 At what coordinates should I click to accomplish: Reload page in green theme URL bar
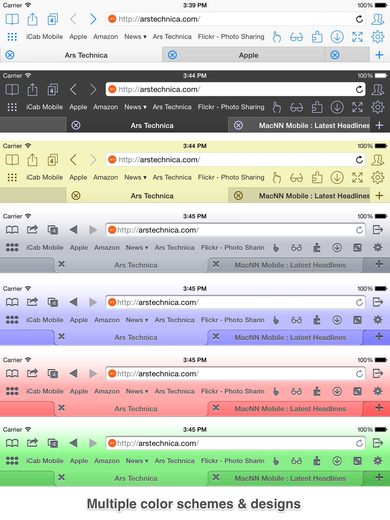point(359,443)
